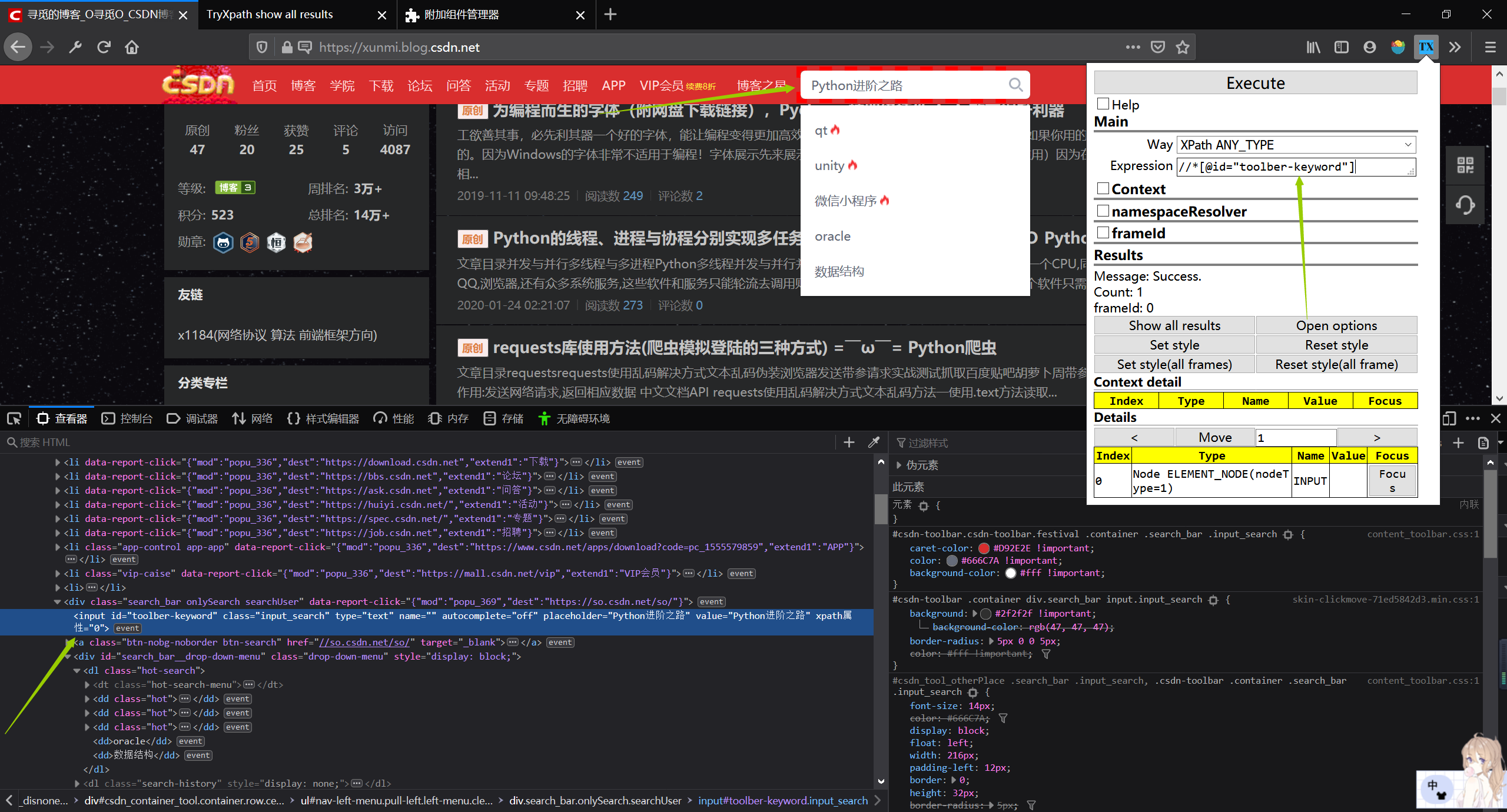Click the search magnifier in CSDN search box

tap(1015, 85)
